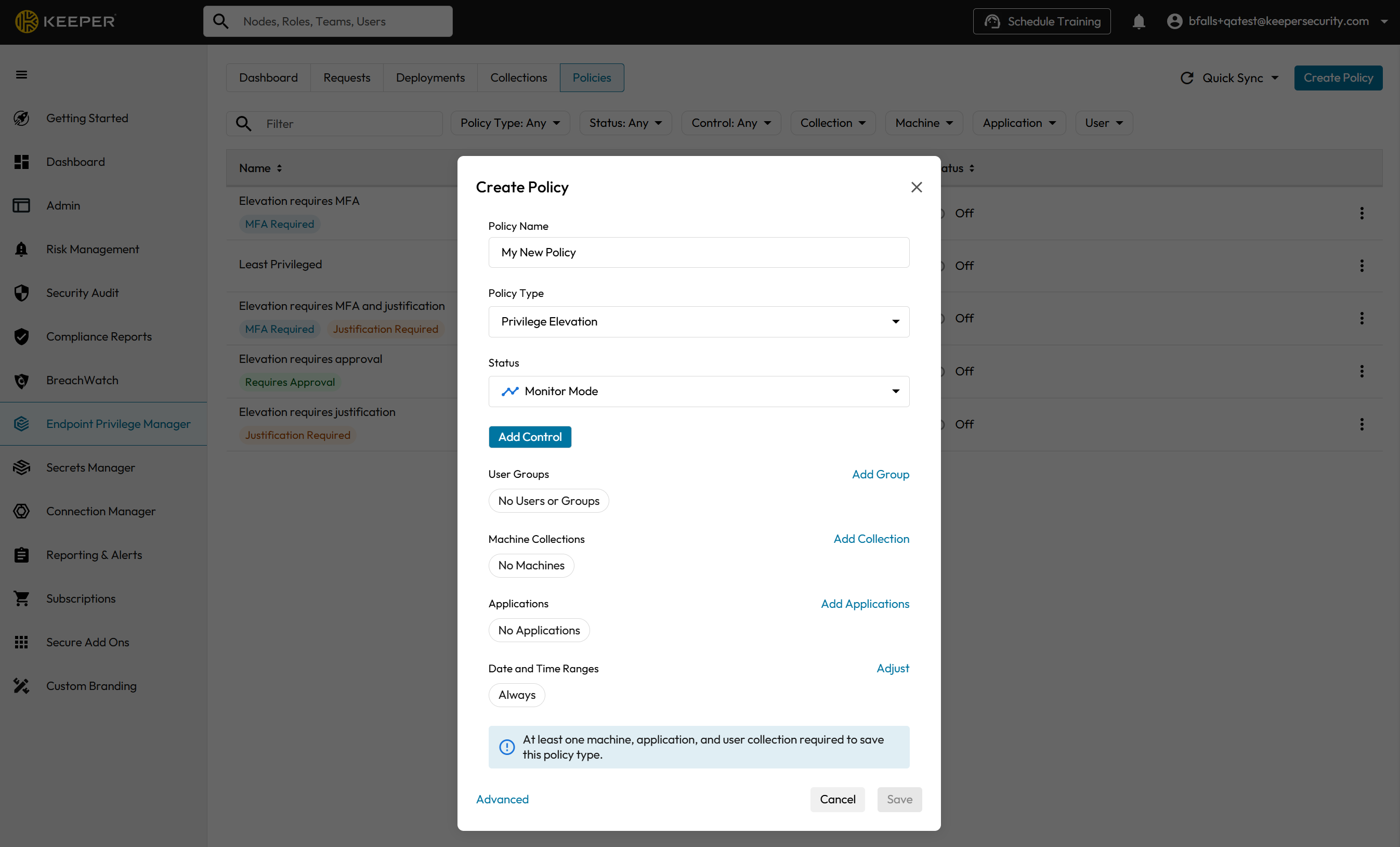This screenshot has height=847, width=1400.
Task: Click into the Policy Name field
Action: (698, 252)
